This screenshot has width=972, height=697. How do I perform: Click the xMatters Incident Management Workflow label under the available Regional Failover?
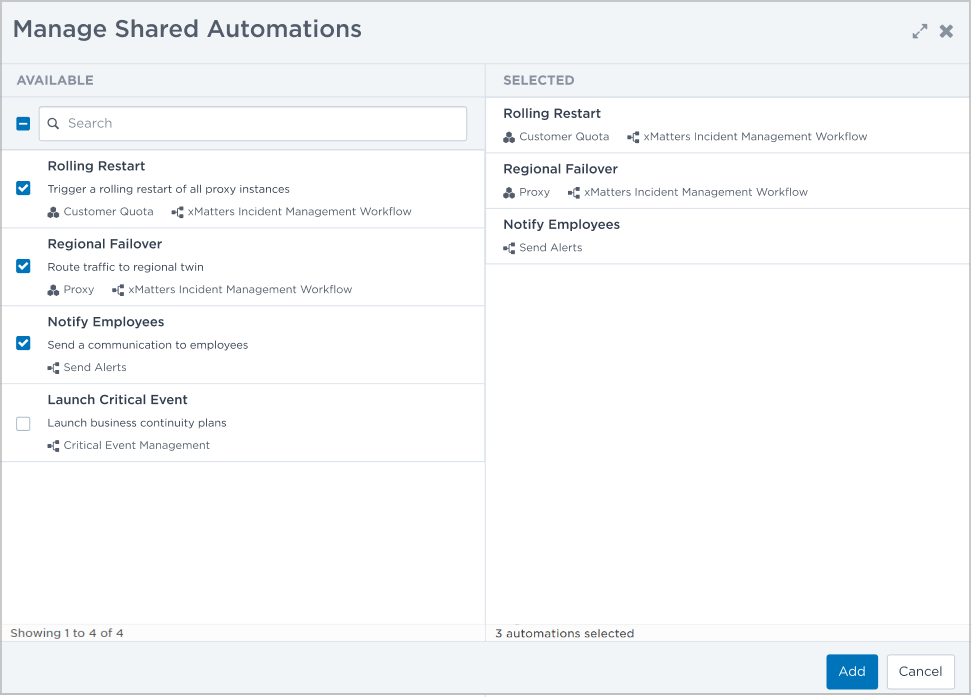coord(240,290)
